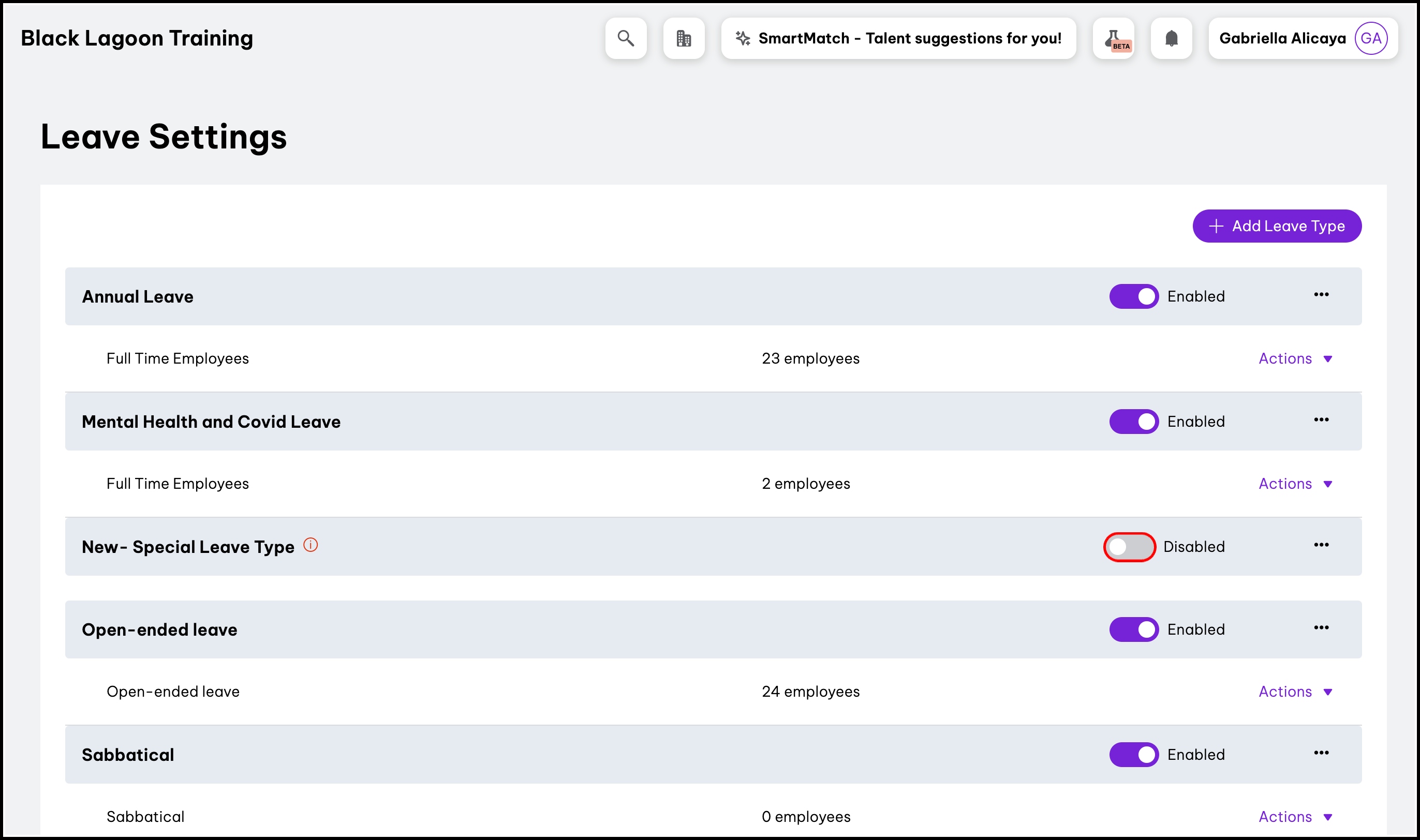Open Actions dropdown in Sabbatical row
Viewport: 1420px width, 840px height.
pyautogui.click(x=1295, y=817)
